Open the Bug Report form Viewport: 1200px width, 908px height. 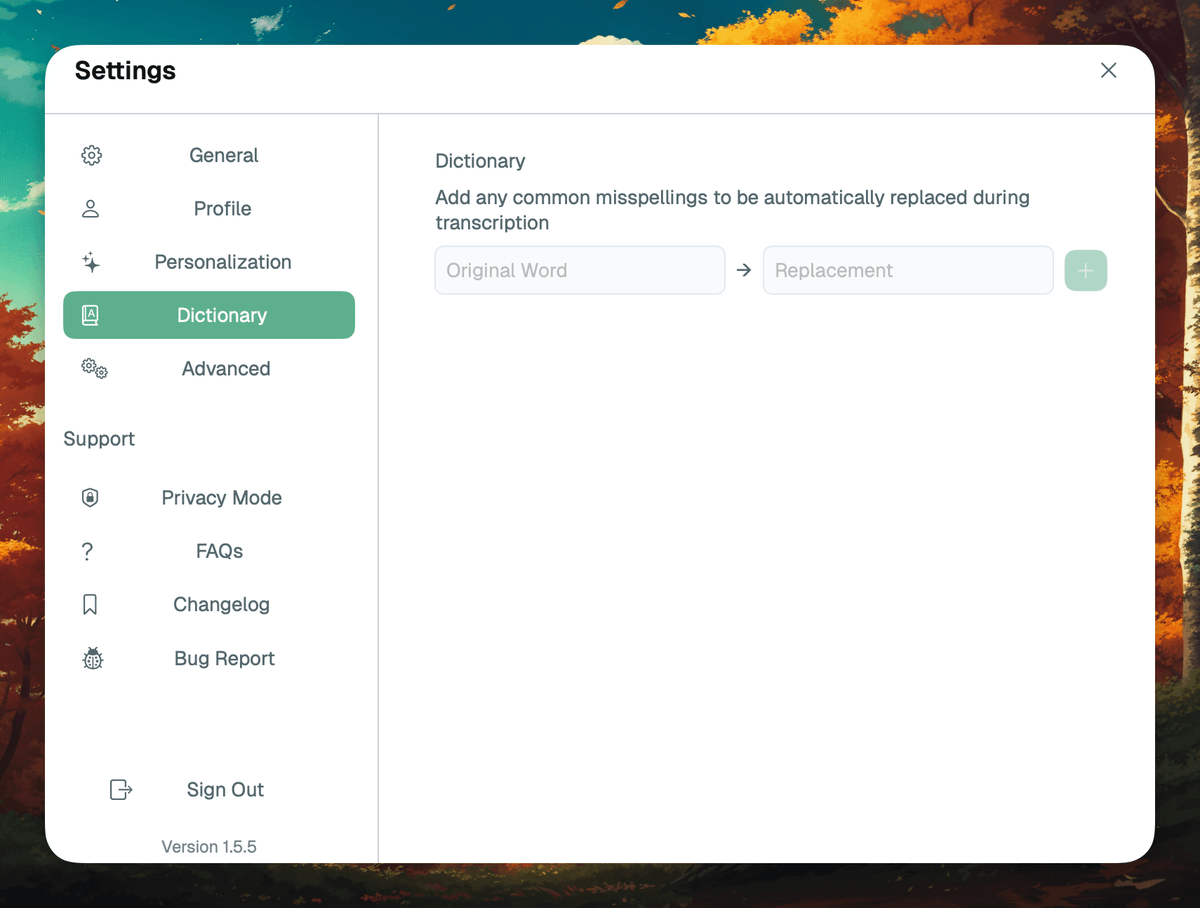point(209,658)
